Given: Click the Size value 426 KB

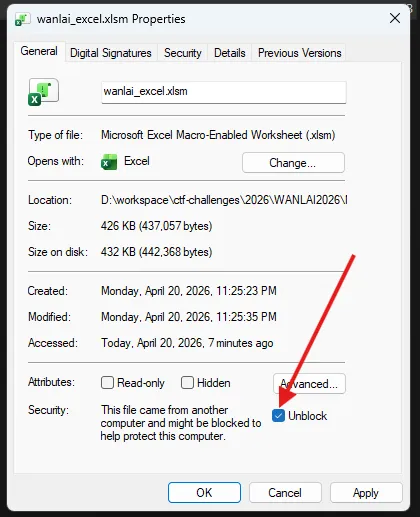Looking at the screenshot, I should click(x=157, y=226).
